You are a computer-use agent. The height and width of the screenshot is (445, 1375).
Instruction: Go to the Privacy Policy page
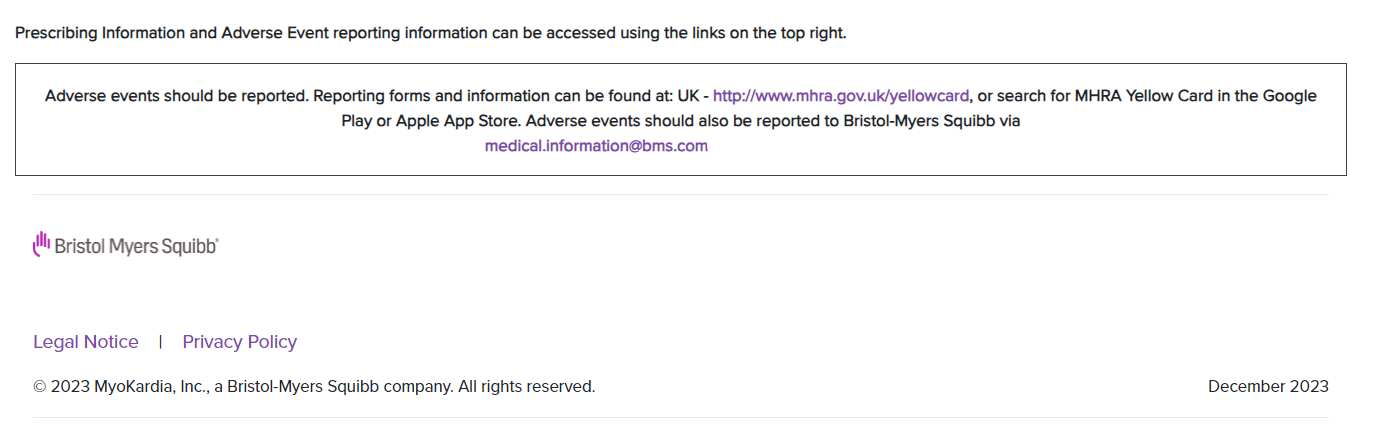pyautogui.click(x=240, y=342)
